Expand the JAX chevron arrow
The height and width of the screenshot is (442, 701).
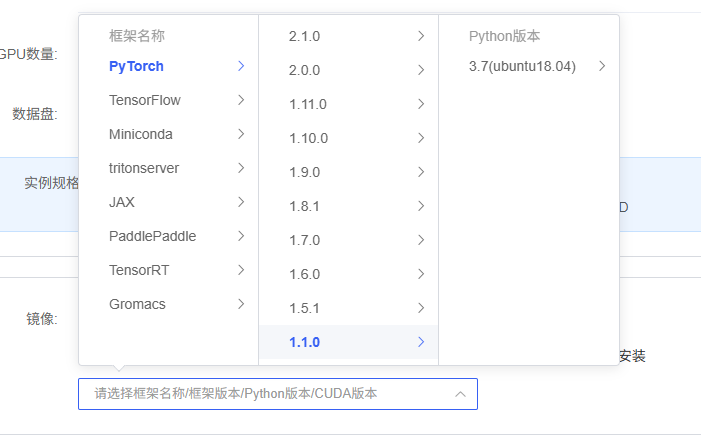[x=241, y=202]
